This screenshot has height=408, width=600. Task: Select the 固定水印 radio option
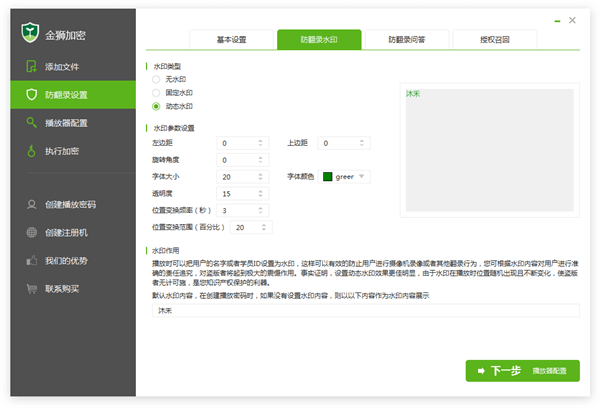click(156, 93)
